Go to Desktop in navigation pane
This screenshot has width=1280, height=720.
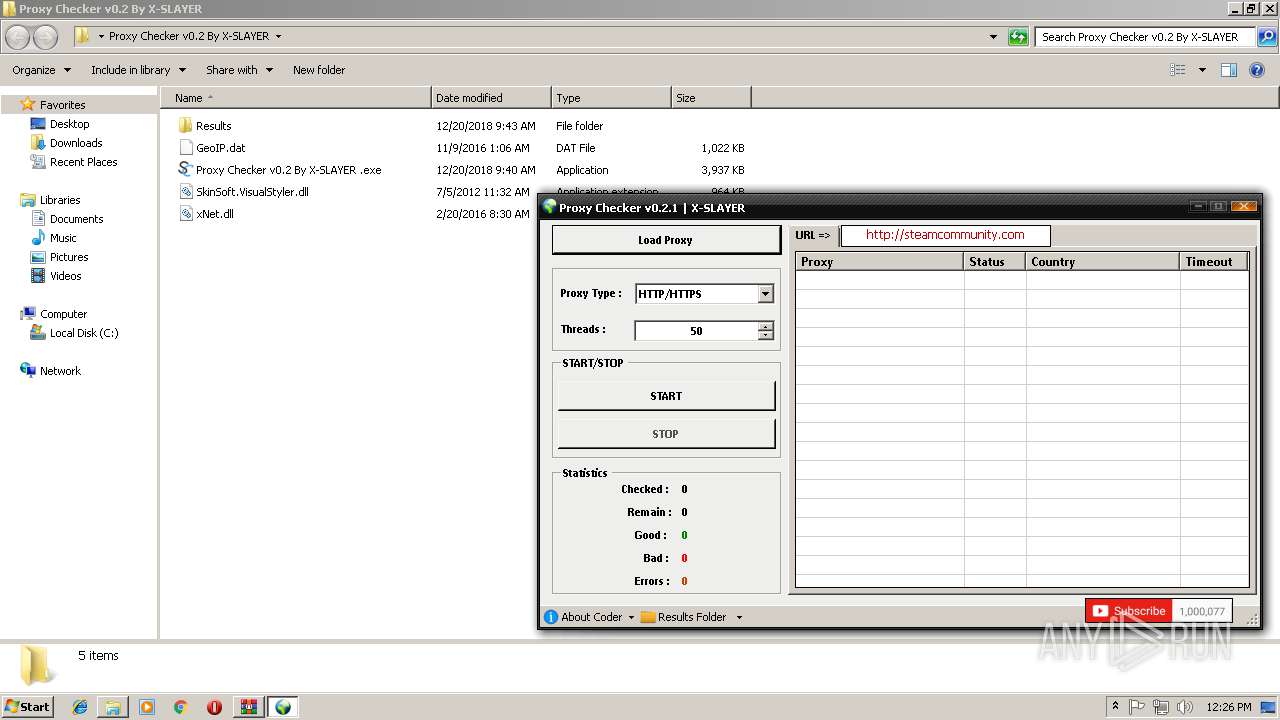click(69, 124)
